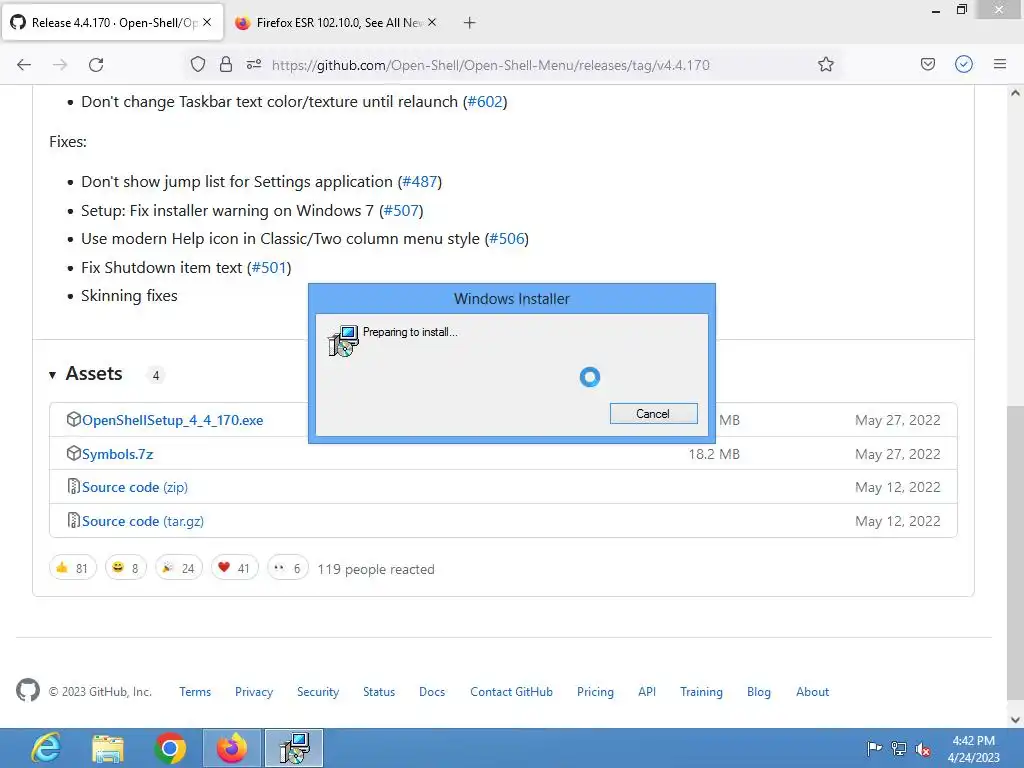1024x768 pixels.
Task: Open the Pricing footer link
Action: (x=595, y=692)
